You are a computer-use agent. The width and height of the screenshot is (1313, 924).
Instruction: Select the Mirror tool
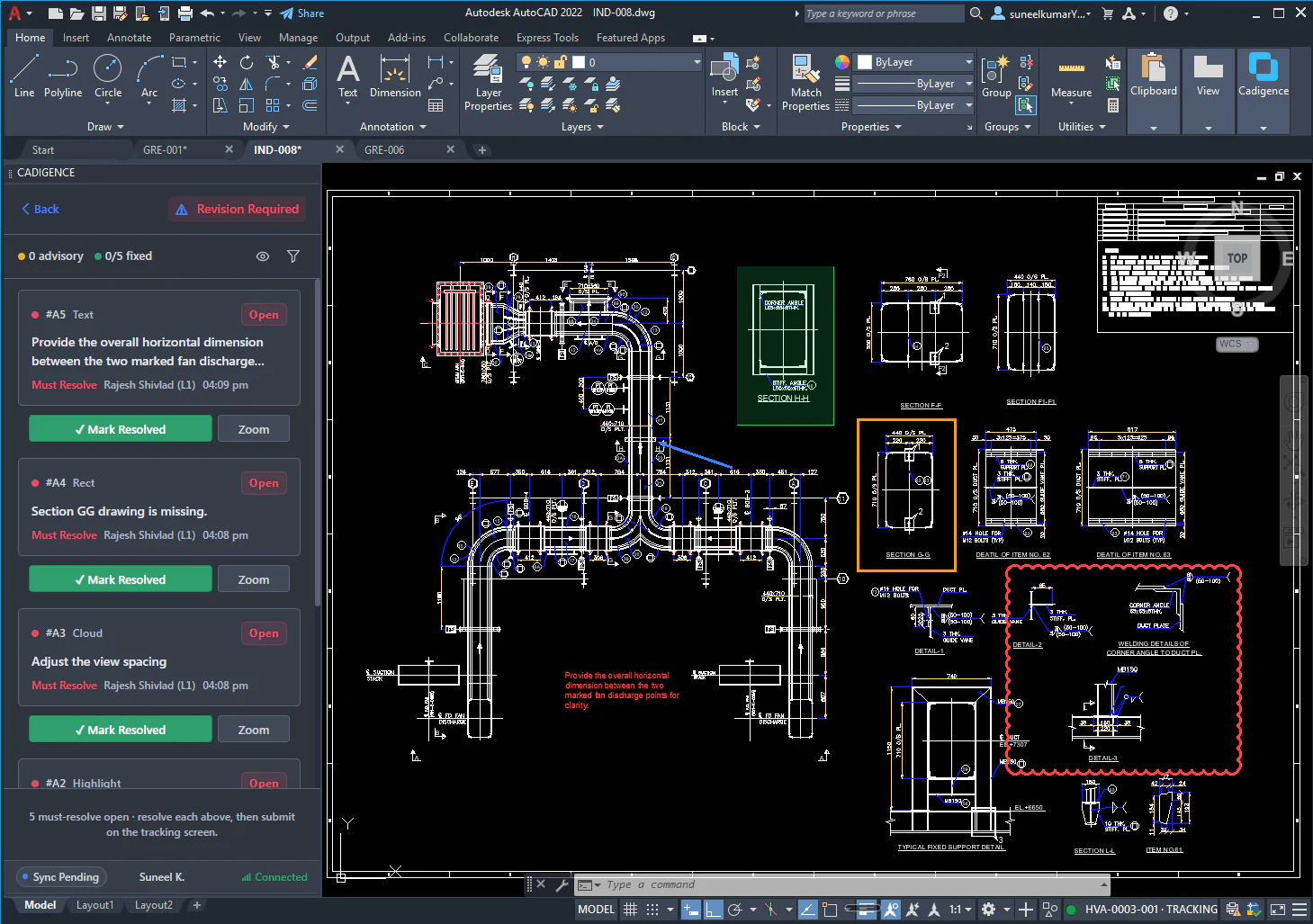[246, 84]
